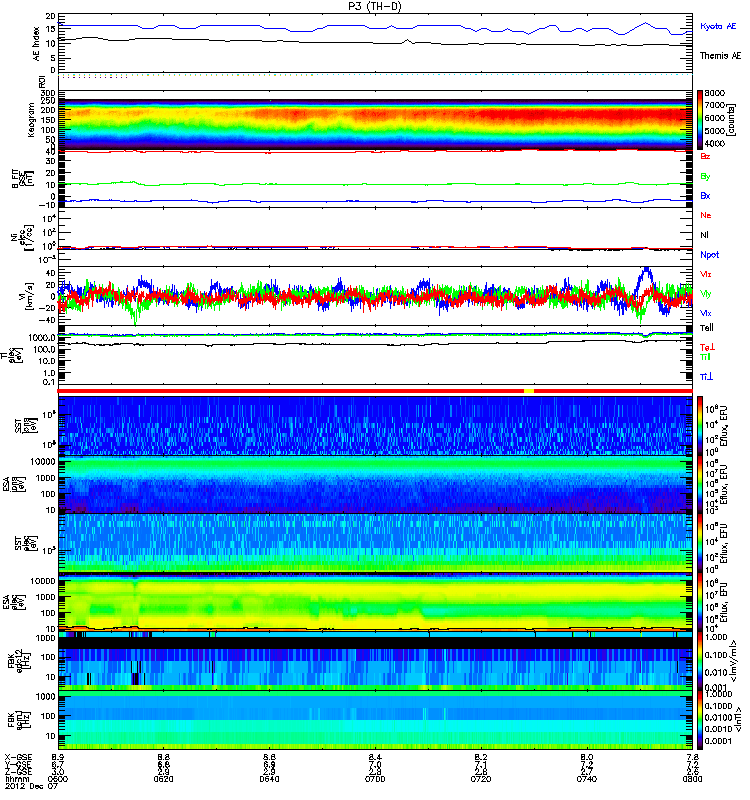Screen dimensions: 750x800
Task: Click the blue Ti⊥ temperature legend label
Action: pyautogui.click(x=706, y=377)
